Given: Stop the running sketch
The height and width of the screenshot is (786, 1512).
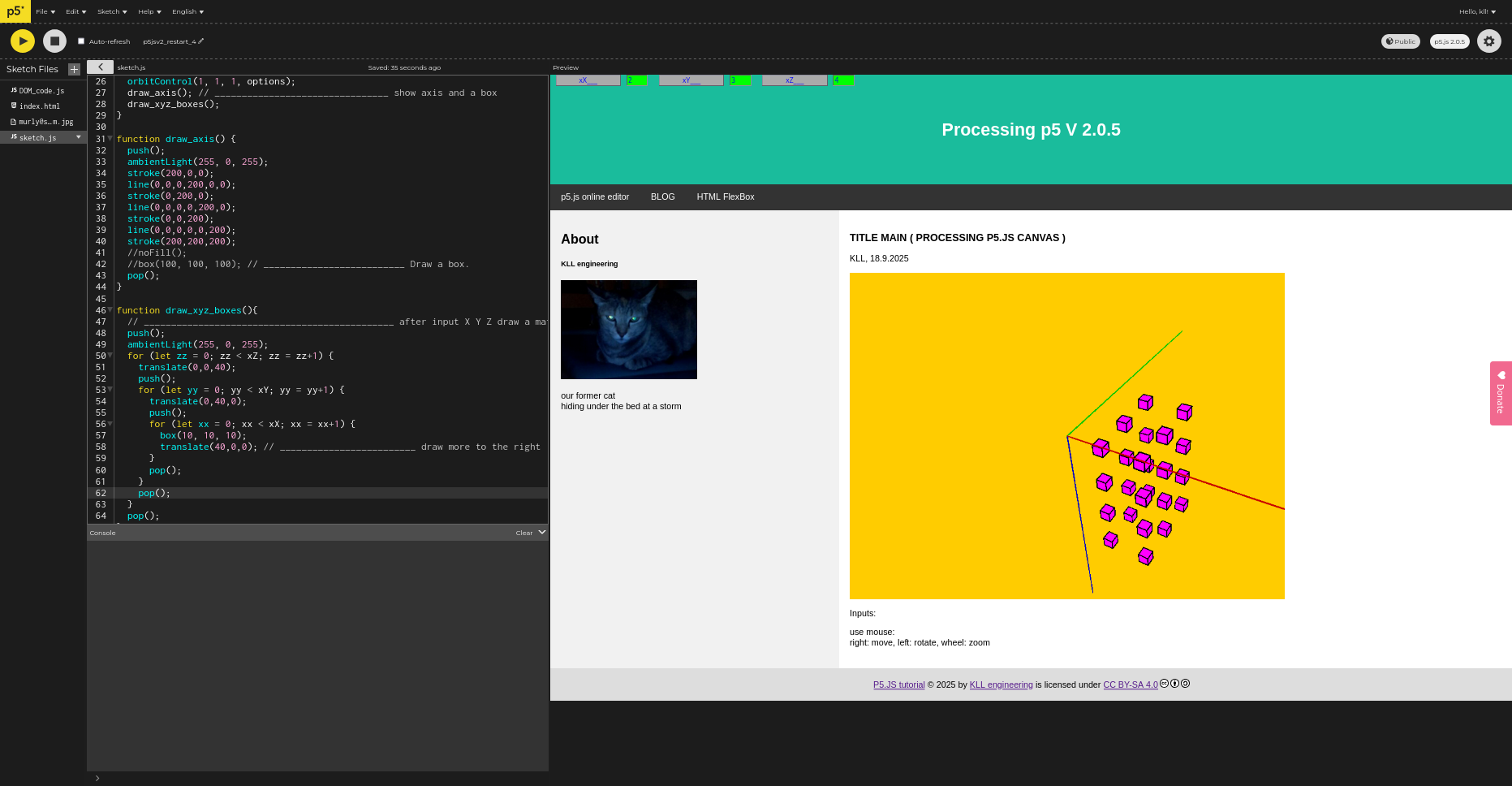Looking at the screenshot, I should tap(54, 41).
